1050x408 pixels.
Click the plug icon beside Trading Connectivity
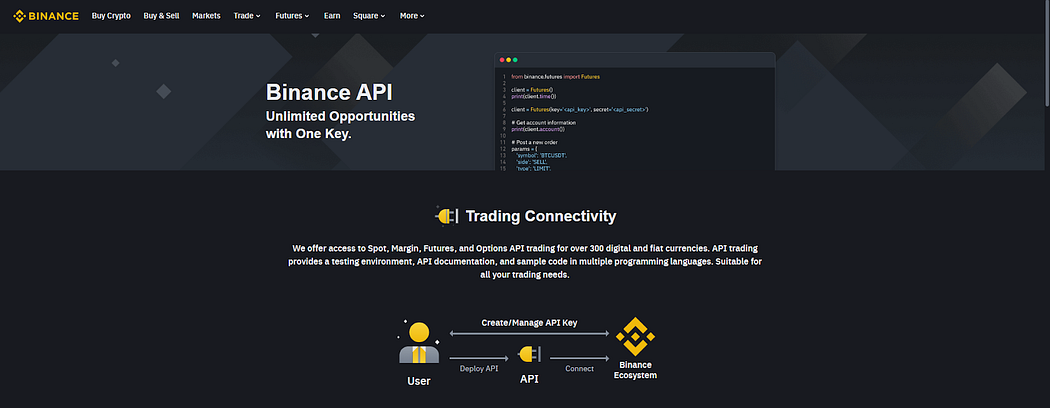447,216
